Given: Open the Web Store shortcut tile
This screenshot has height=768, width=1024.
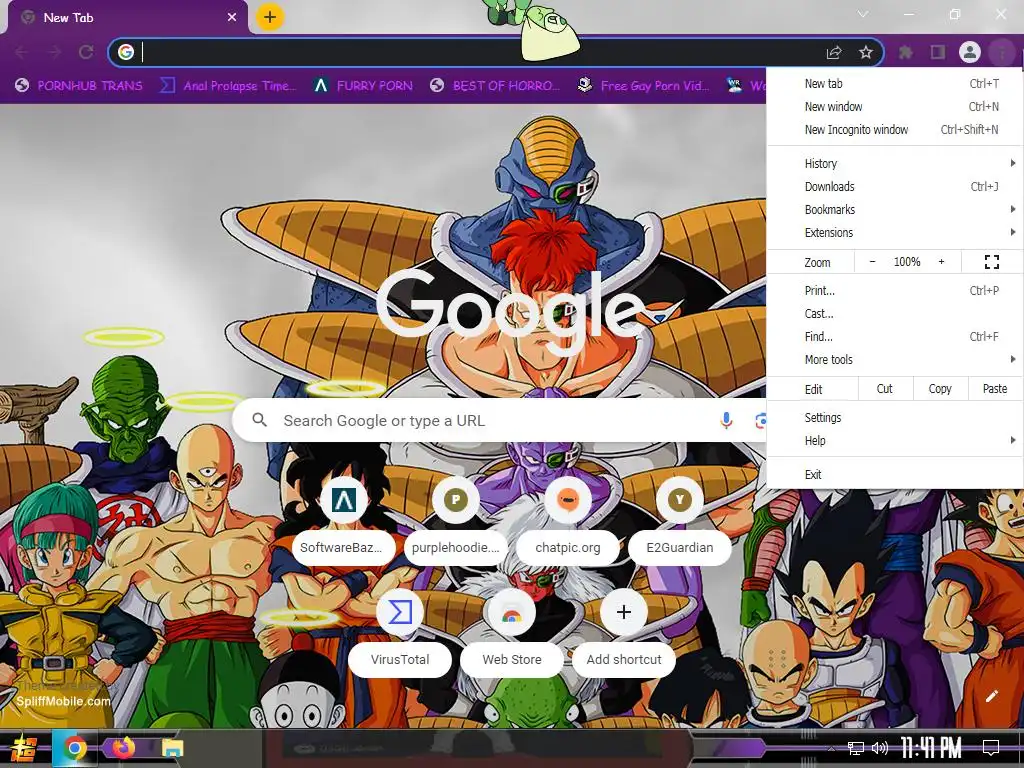Looking at the screenshot, I should (x=512, y=634).
